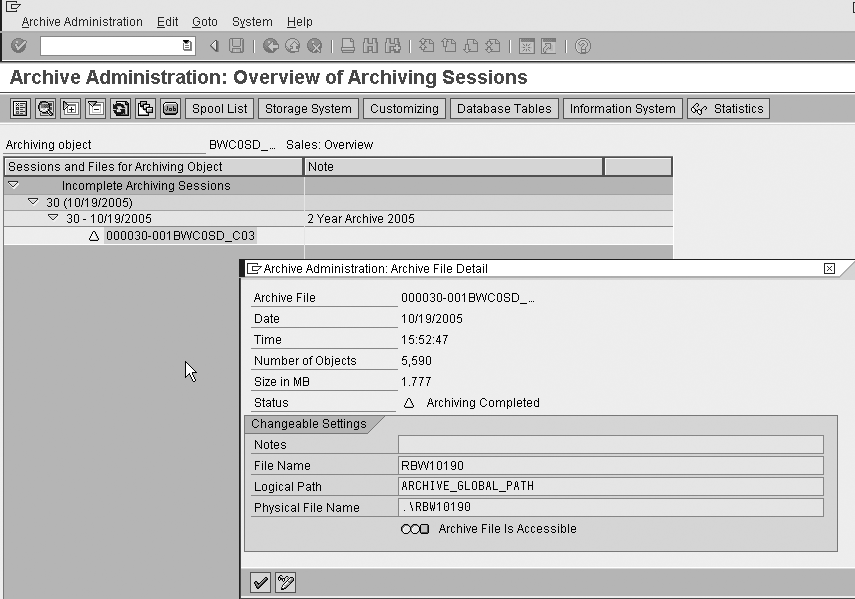The width and height of the screenshot is (855, 599).
Task: Click the 'Archive File Is Accessible' traffic light
Action: point(415,529)
